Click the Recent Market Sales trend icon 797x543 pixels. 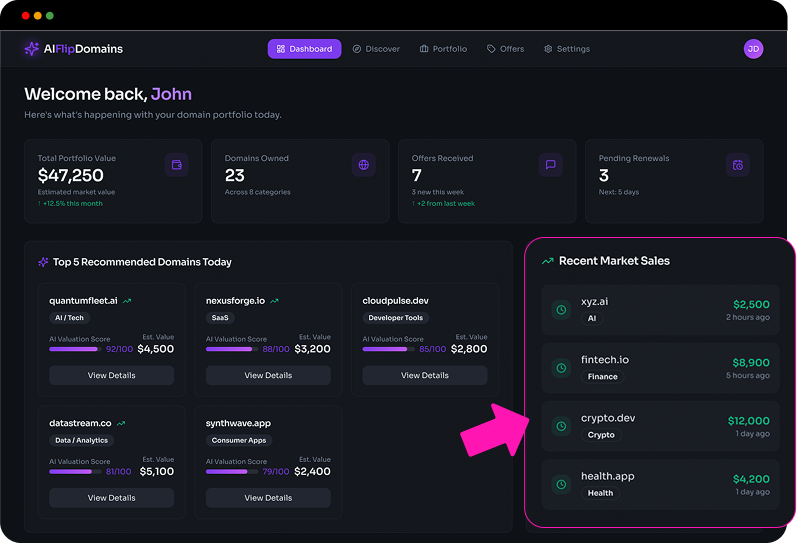coord(547,261)
